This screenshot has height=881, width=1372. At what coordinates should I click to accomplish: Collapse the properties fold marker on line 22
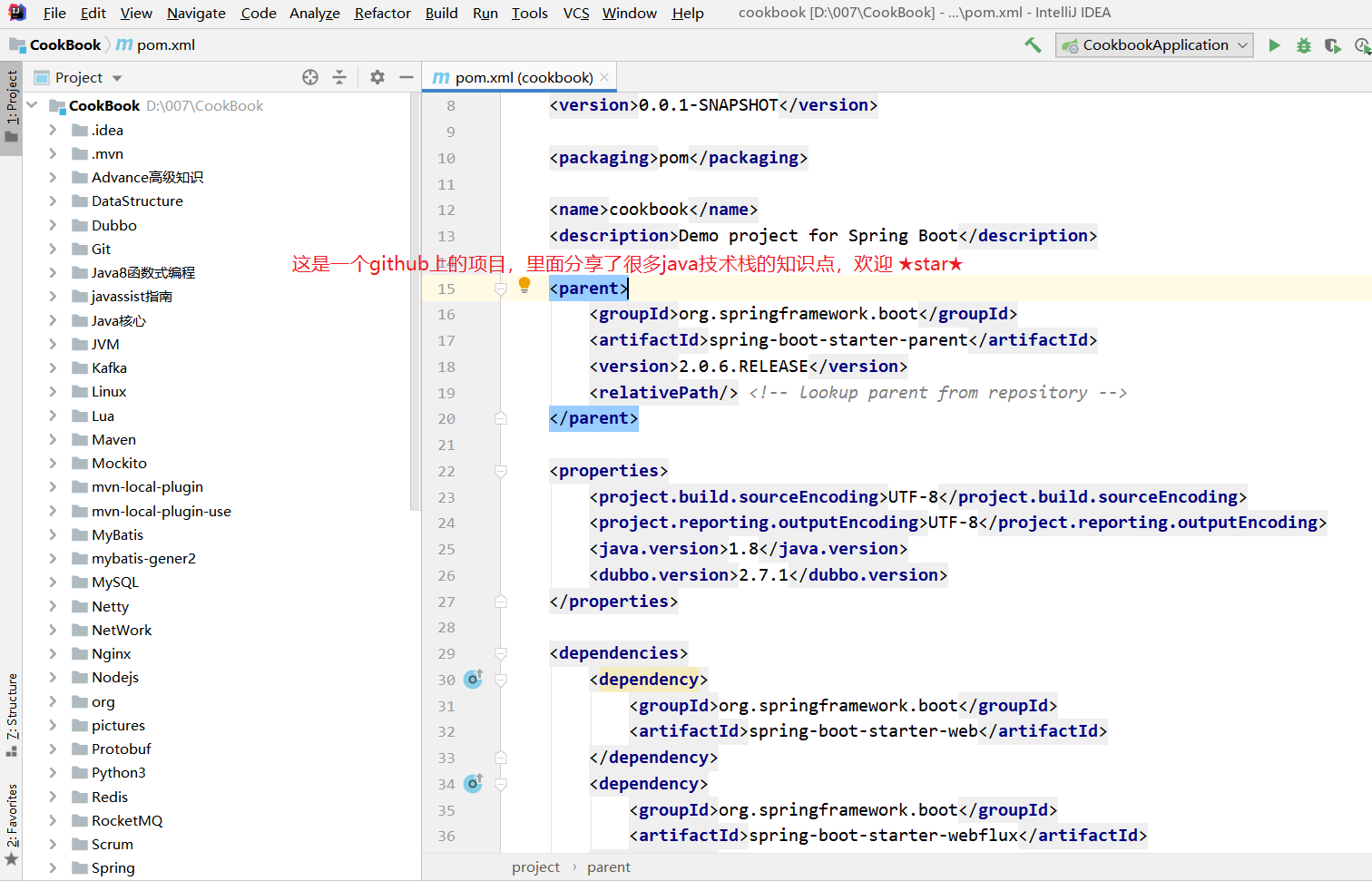(500, 471)
